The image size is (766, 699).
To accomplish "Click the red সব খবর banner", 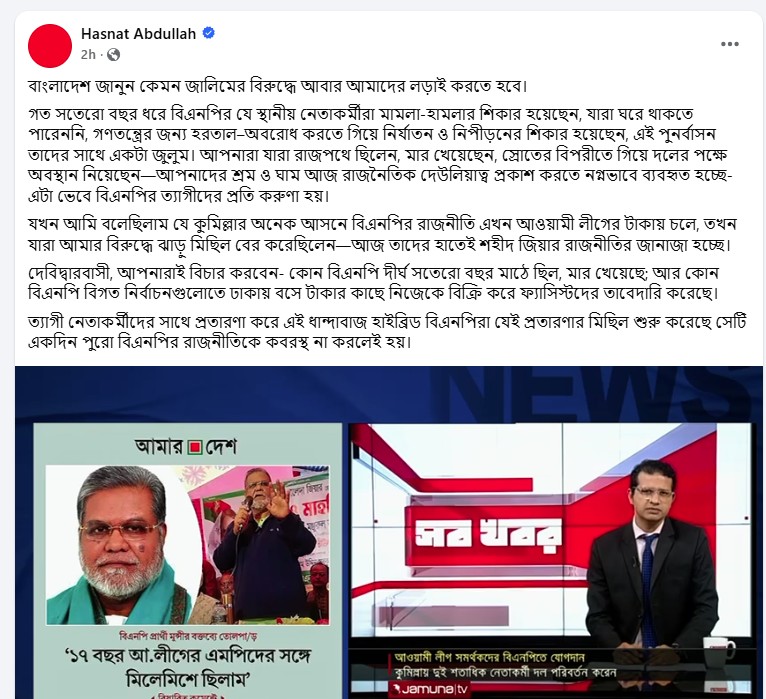I will [489, 534].
